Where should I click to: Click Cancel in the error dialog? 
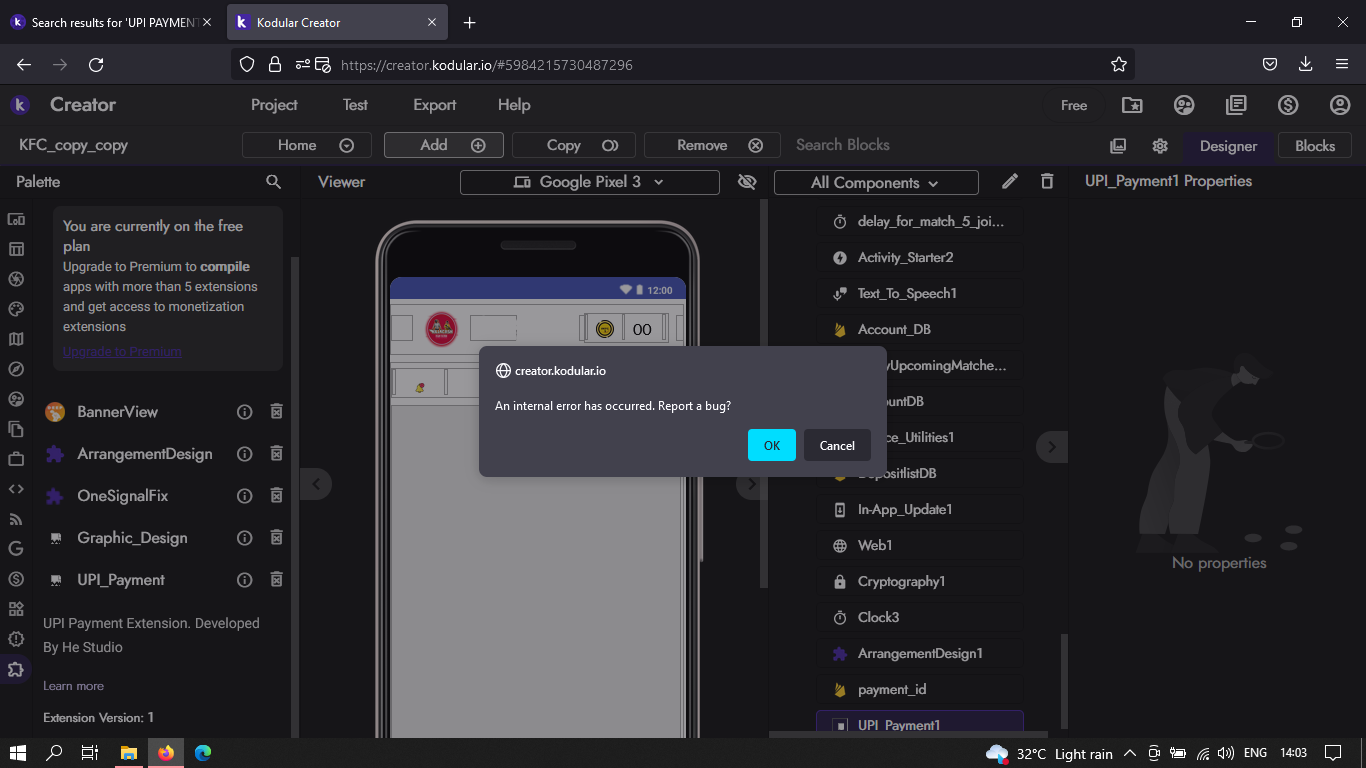(x=837, y=445)
